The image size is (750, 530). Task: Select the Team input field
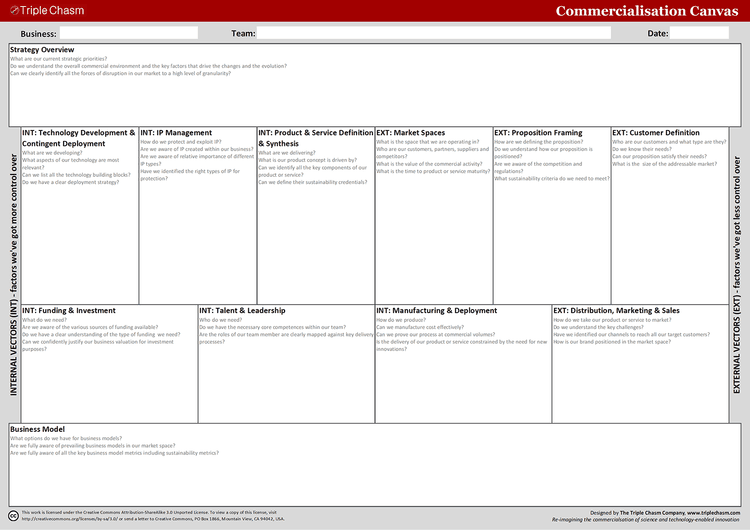pos(433,33)
